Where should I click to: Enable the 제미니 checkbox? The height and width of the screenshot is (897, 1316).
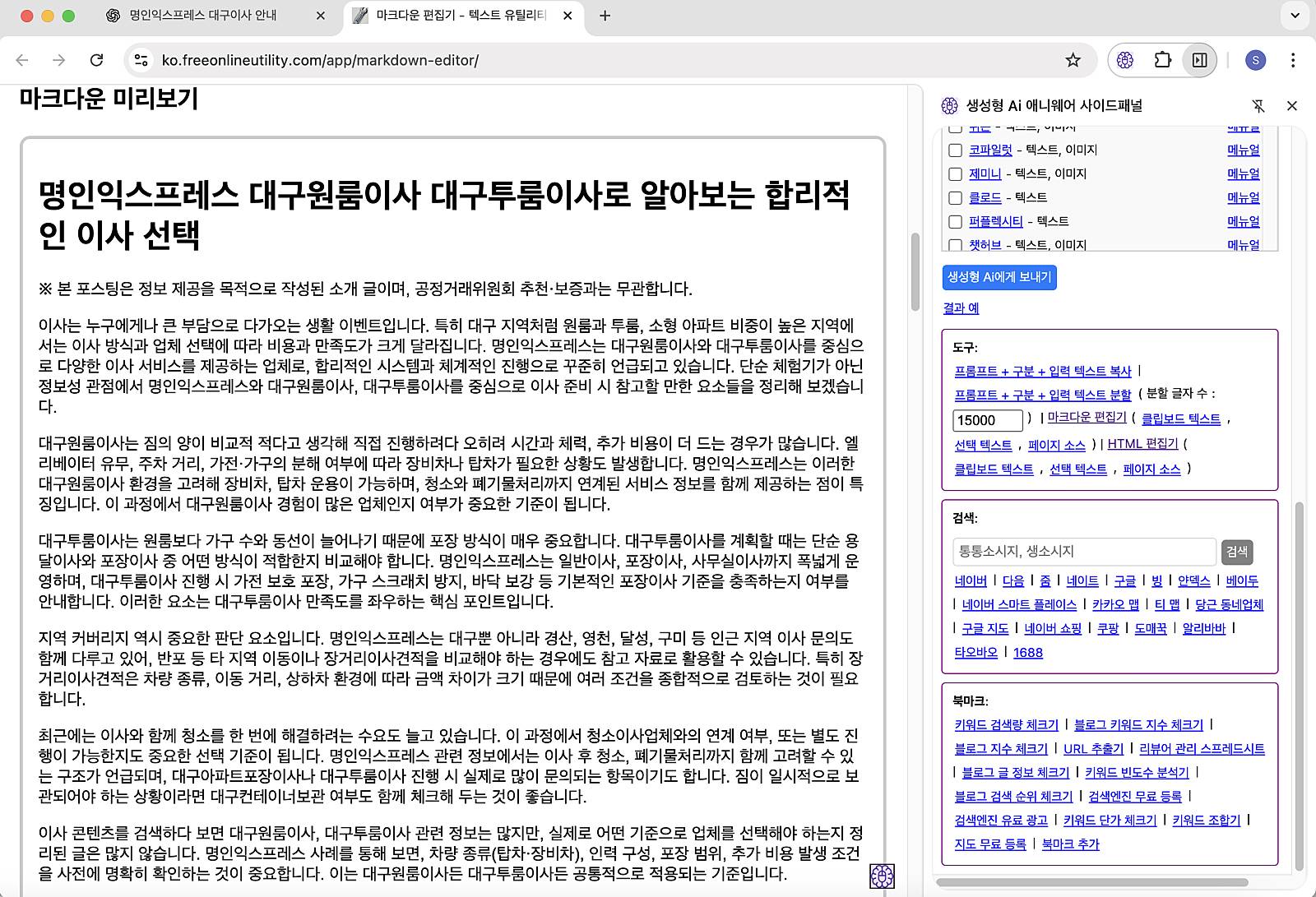955,174
